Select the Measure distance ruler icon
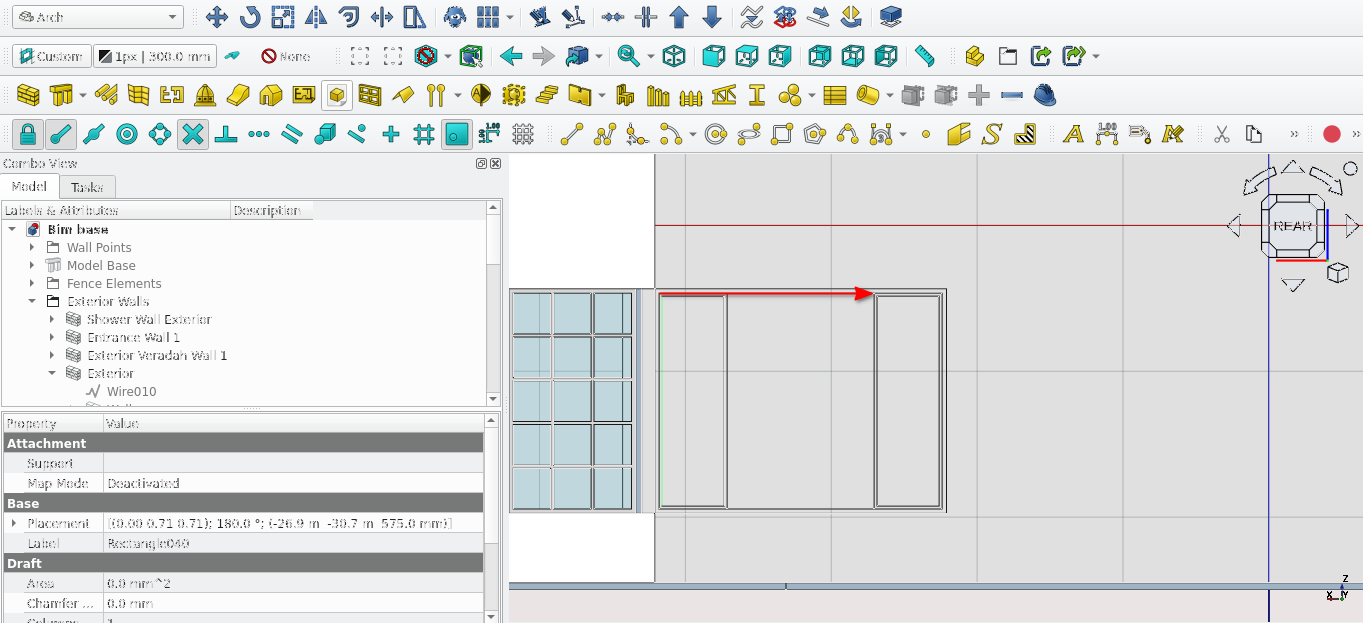The height and width of the screenshot is (623, 1363). tap(925, 56)
